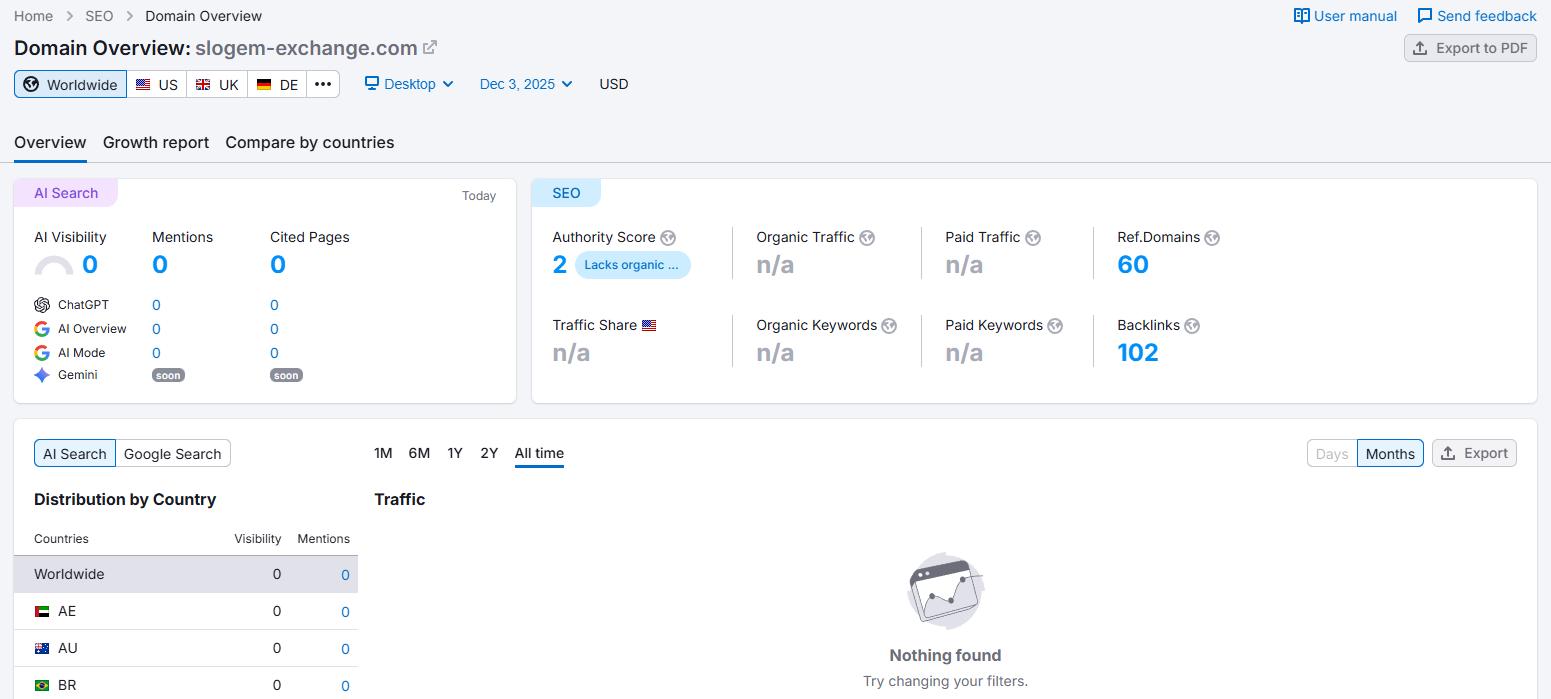This screenshot has width=1551, height=699.
Task: Click the AU flag icon in country list
Action: tap(42, 648)
